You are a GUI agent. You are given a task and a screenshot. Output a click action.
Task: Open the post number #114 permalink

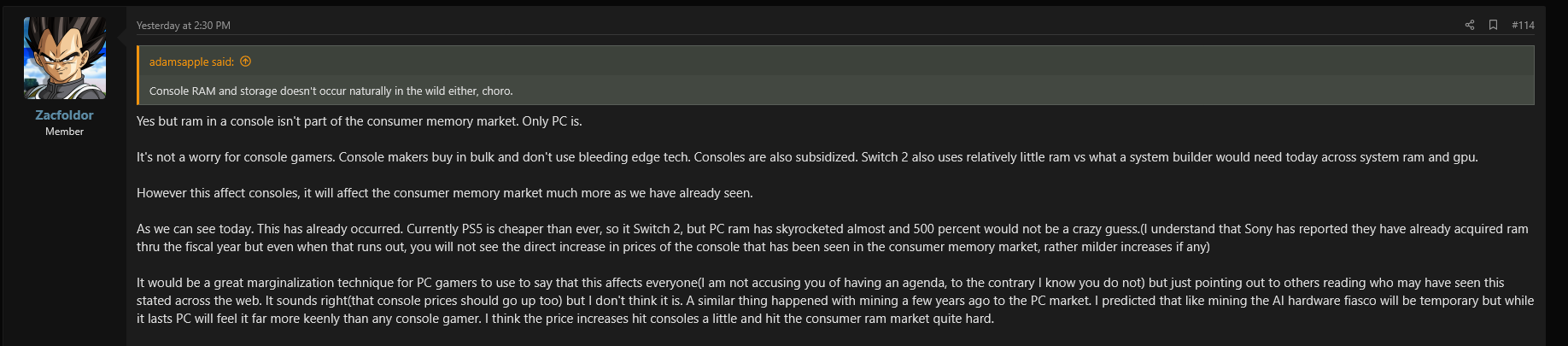pyautogui.click(x=1523, y=25)
